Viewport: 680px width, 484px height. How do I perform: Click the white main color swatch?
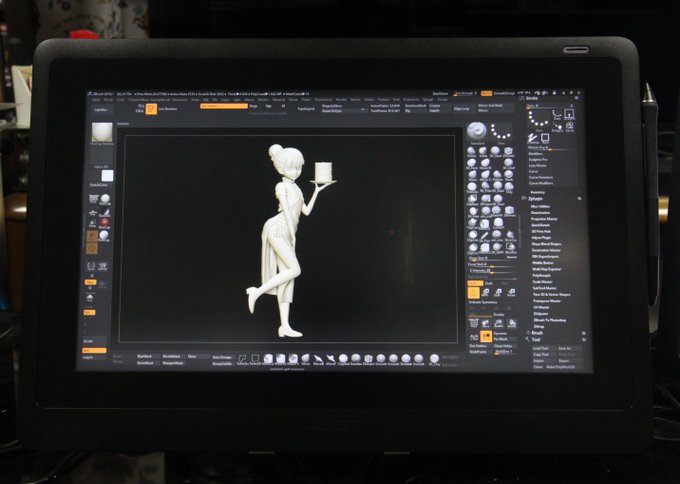coord(107,175)
